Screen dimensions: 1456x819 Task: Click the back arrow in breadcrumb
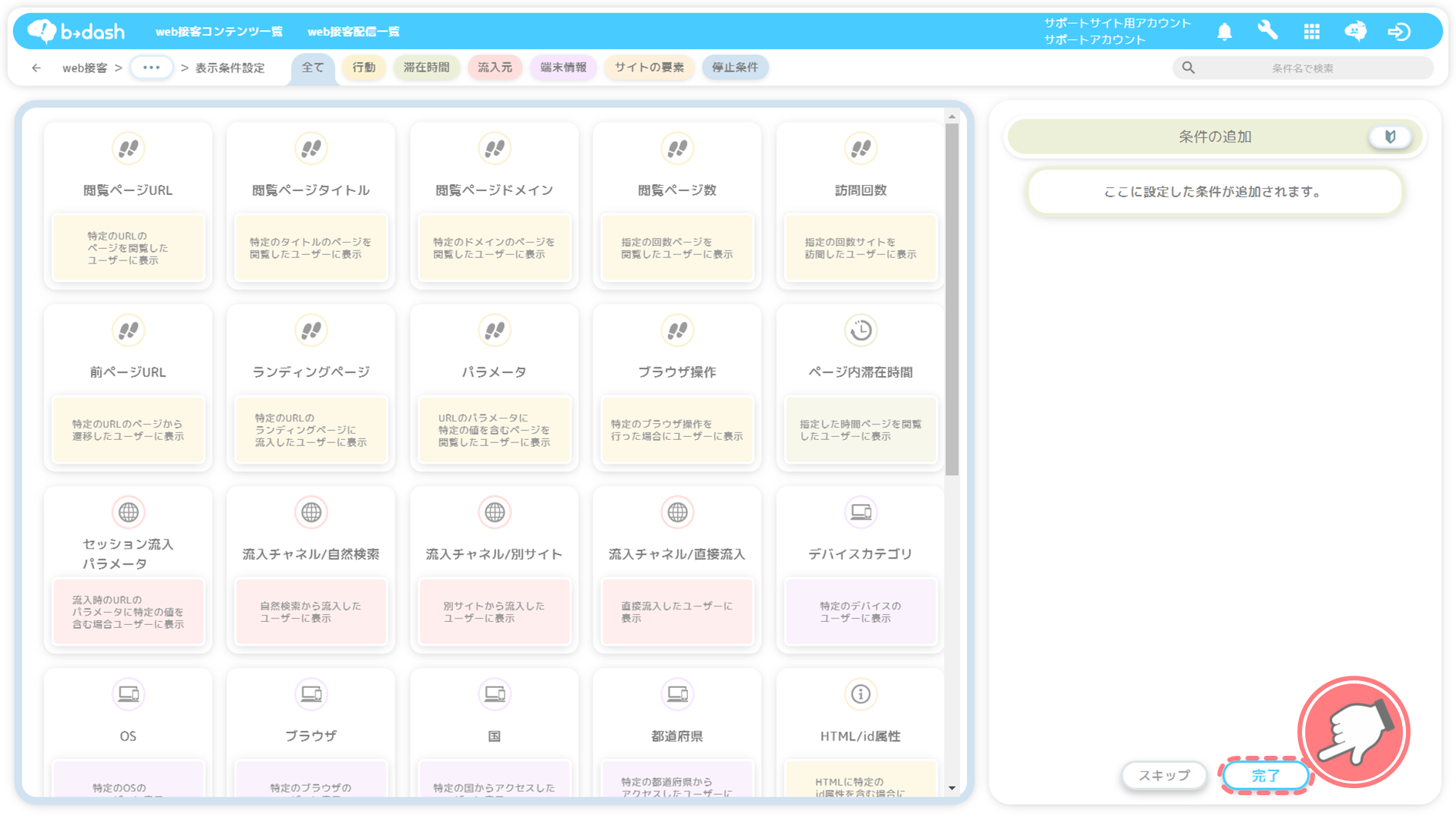pyautogui.click(x=36, y=68)
